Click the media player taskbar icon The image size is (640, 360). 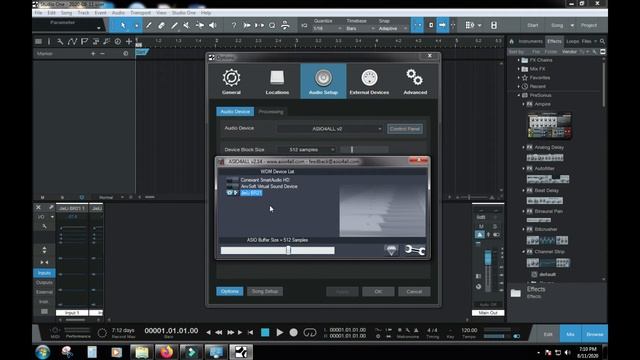116,352
